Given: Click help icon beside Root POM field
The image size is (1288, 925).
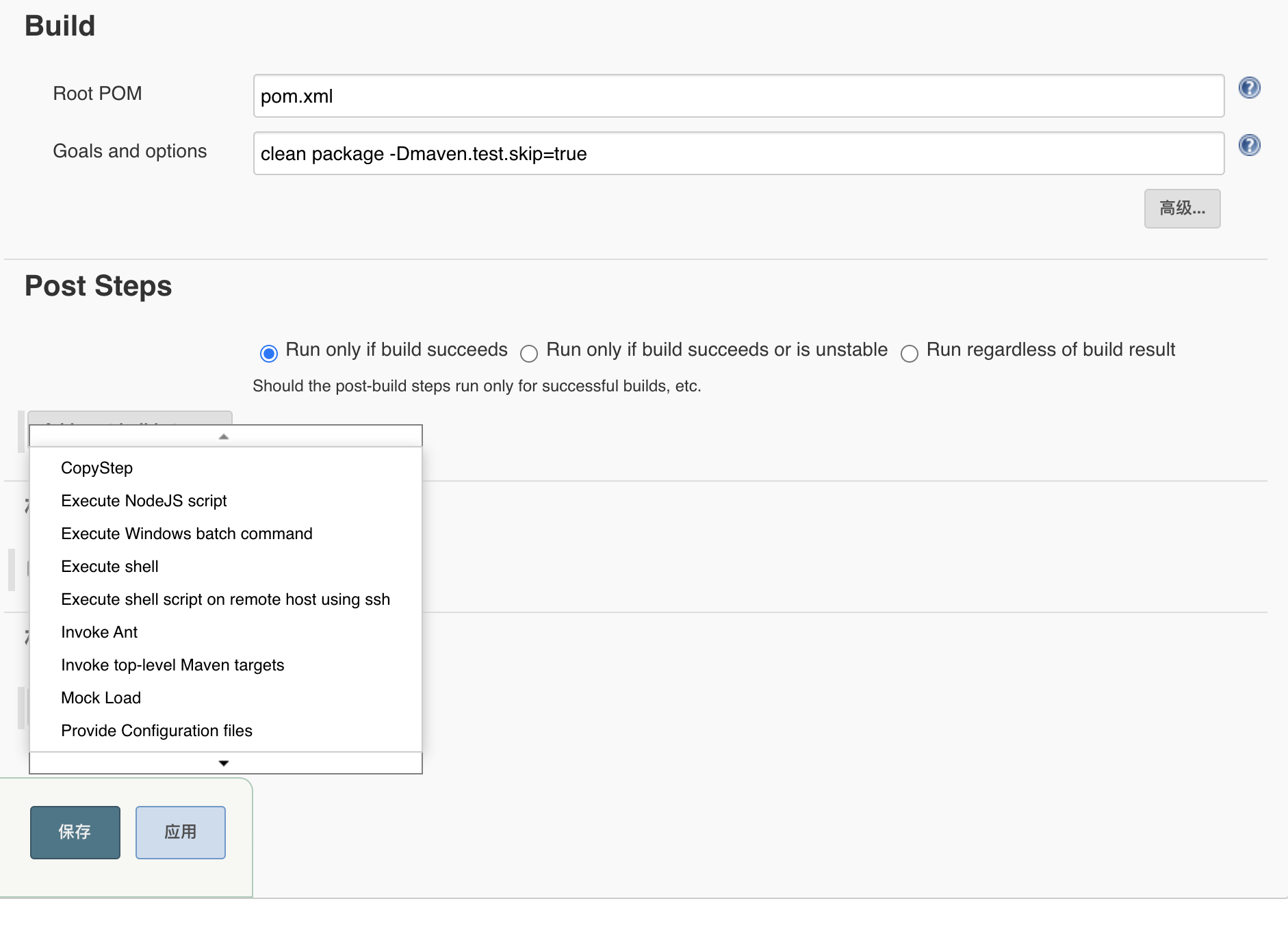Looking at the screenshot, I should pos(1249,88).
